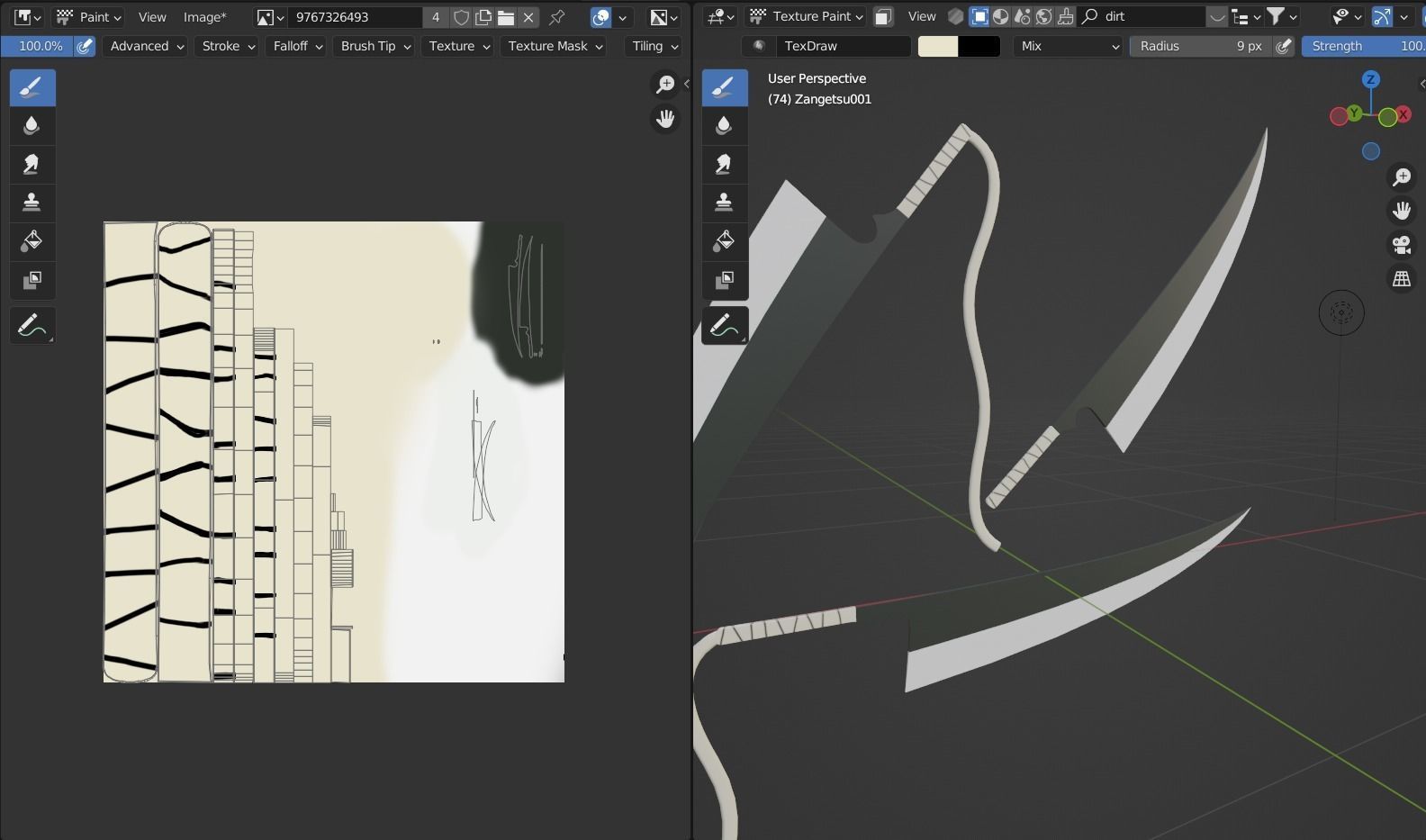1426x840 pixels.
Task: Toggle gizmos in the 3D viewport header
Action: point(1382,16)
